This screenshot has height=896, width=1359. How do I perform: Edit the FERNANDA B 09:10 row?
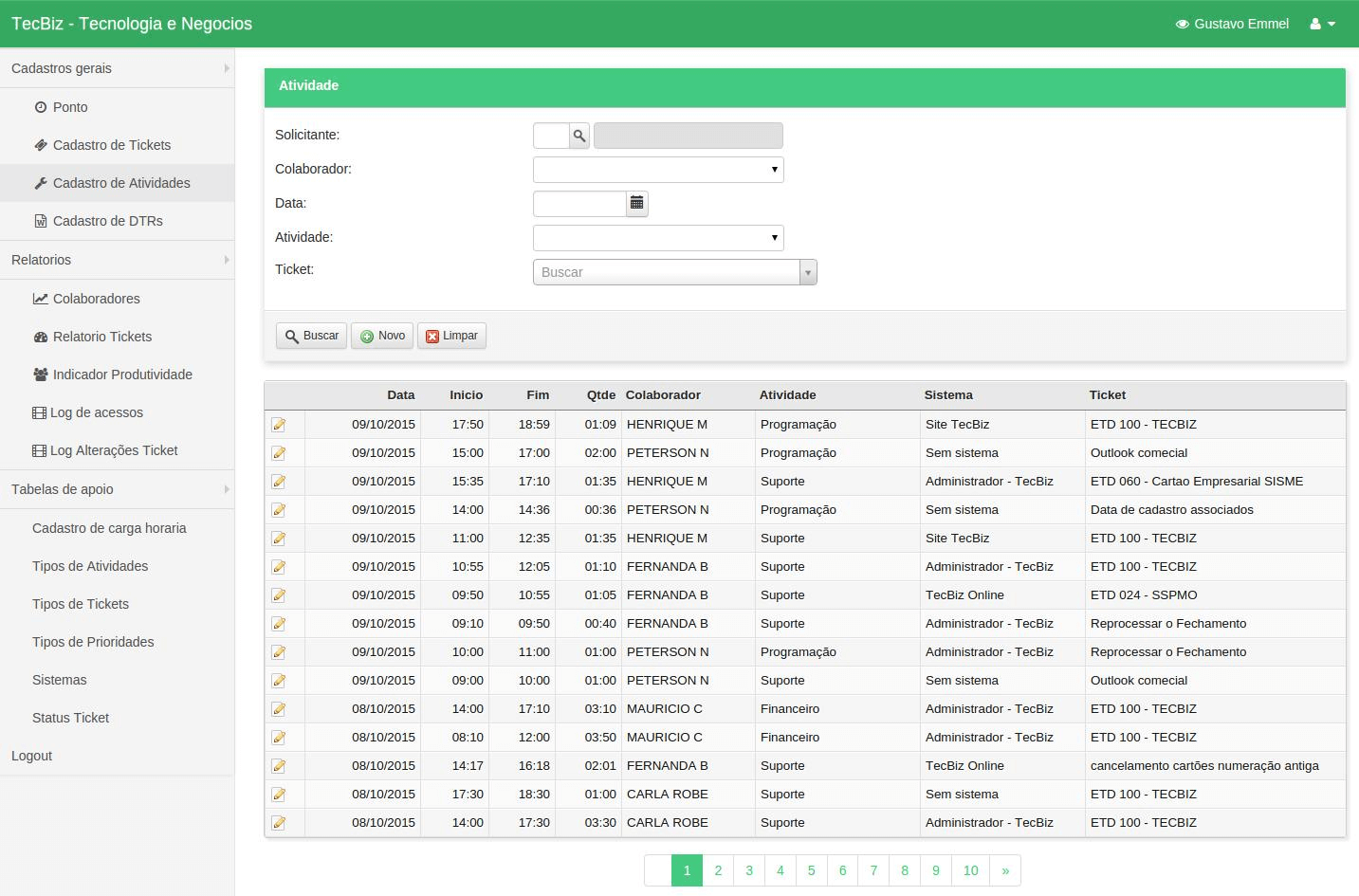coord(279,624)
